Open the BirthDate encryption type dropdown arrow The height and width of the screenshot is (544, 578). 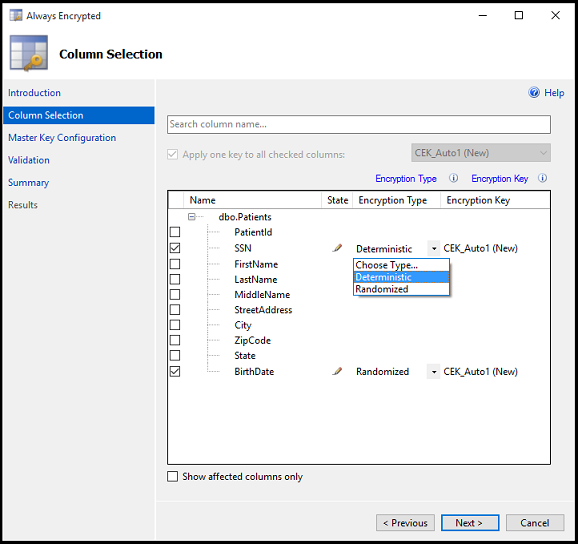pyautogui.click(x=434, y=372)
